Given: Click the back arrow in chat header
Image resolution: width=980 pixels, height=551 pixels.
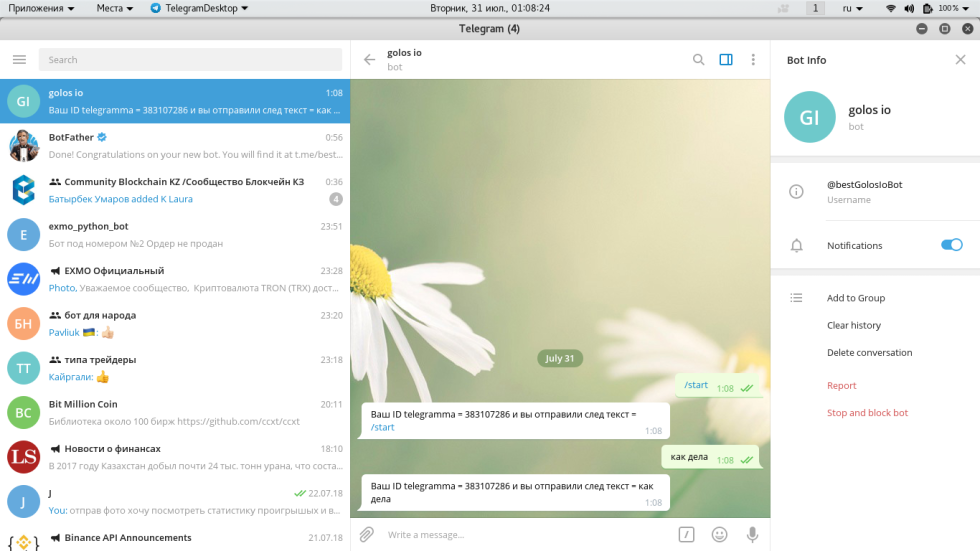Looking at the screenshot, I should [369, 59].
